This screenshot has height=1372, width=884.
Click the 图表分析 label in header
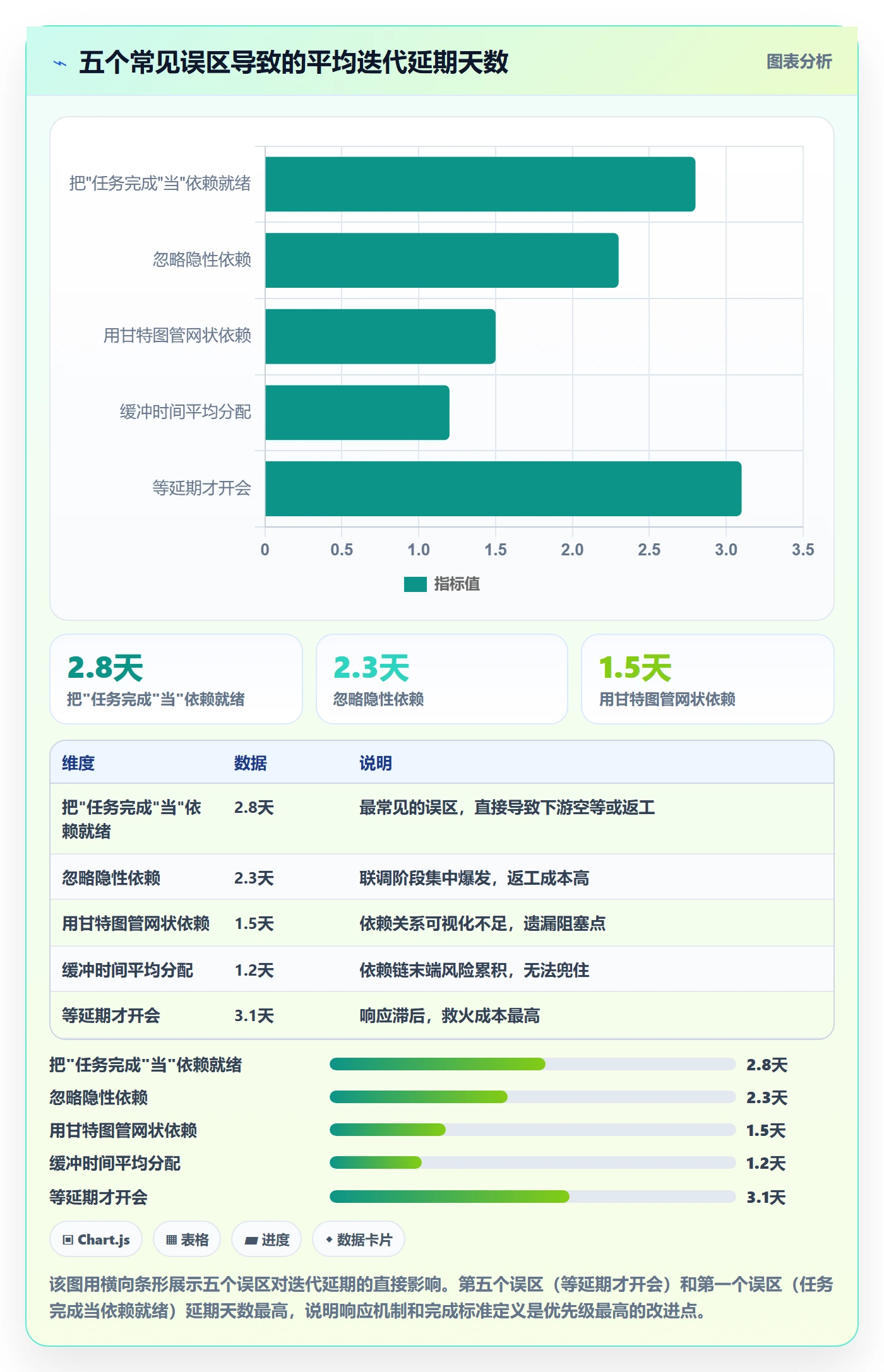pyautogui.click(x=799, y=62)
